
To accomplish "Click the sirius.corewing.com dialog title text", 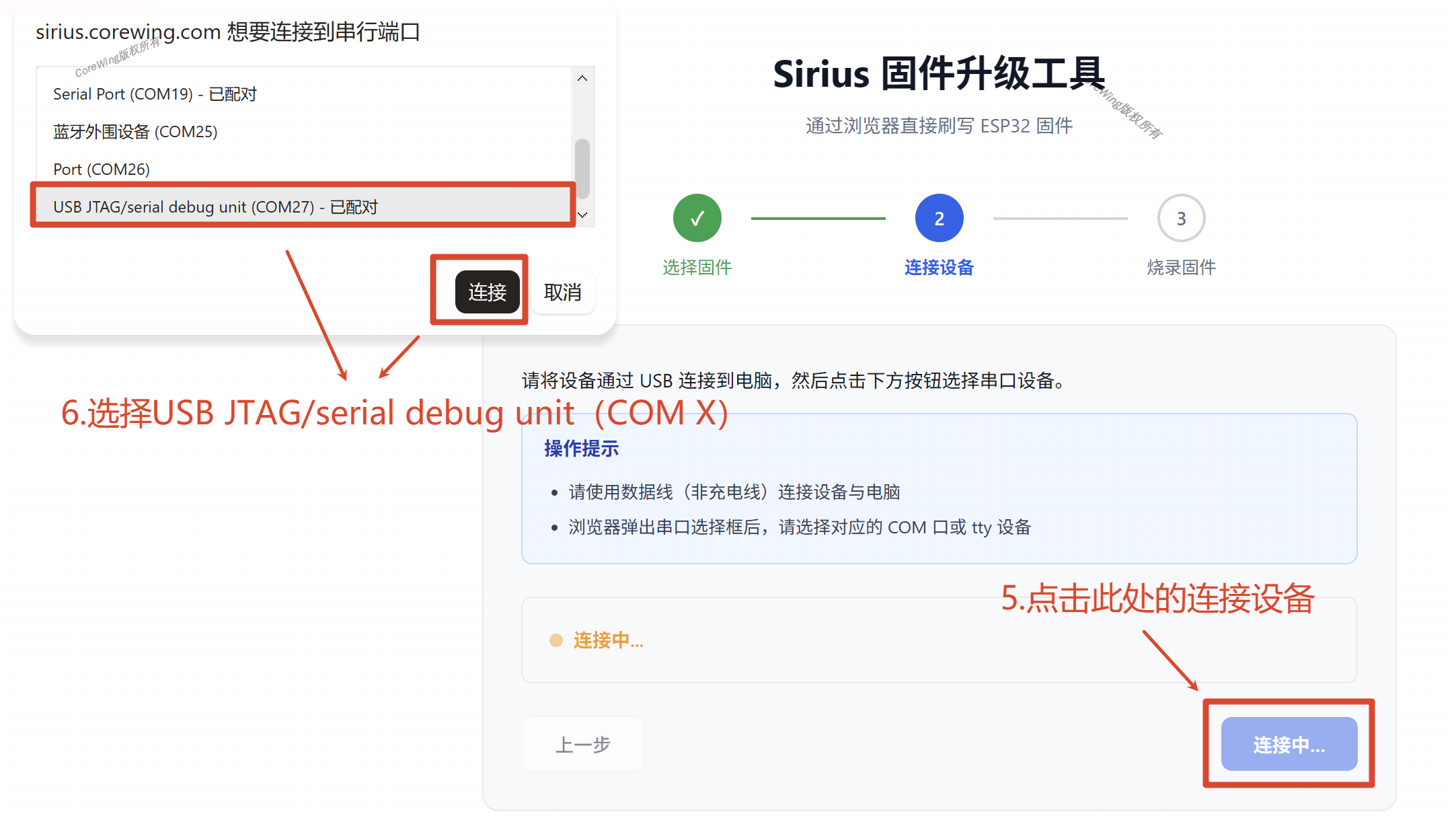I will [228, 32].
